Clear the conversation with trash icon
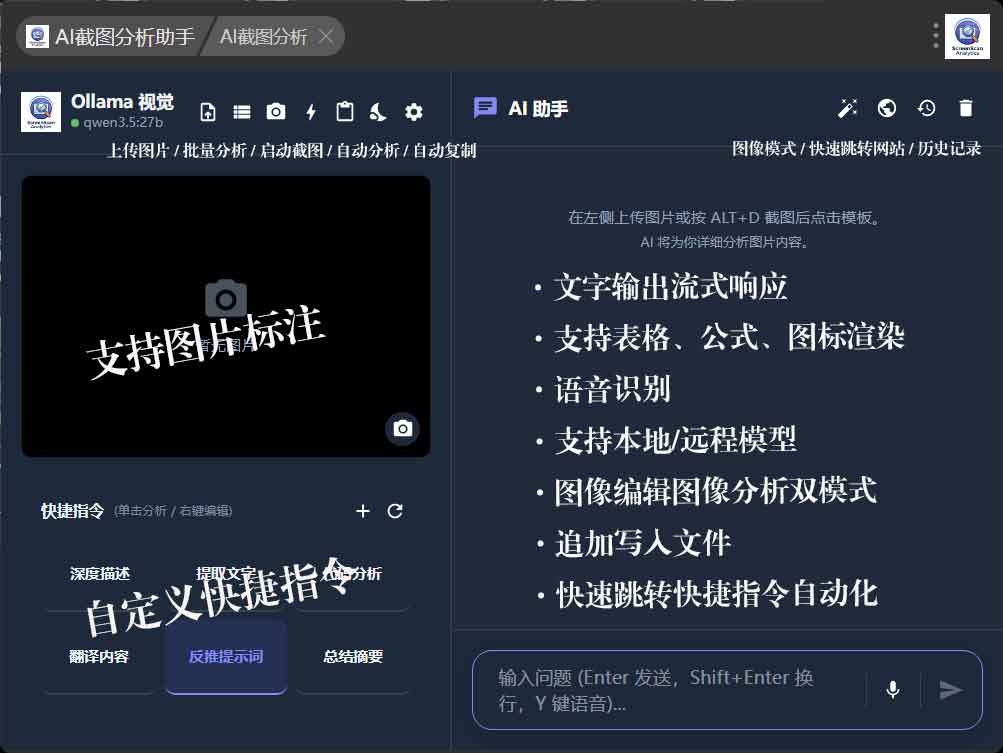 click(965, 108)
